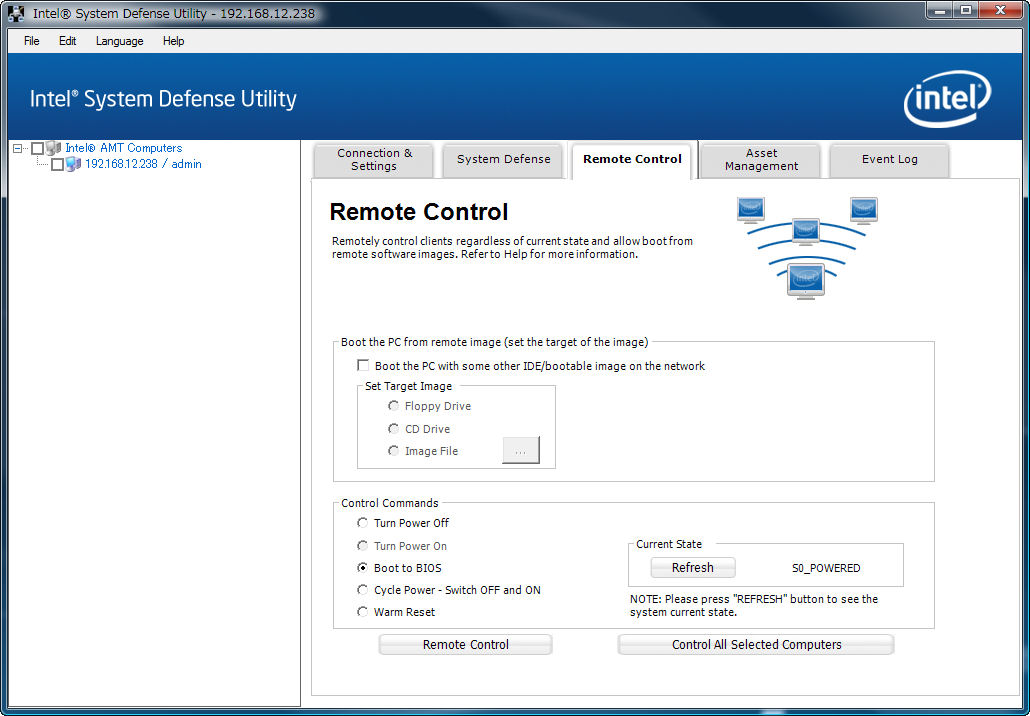
Task: Click the NOTE about pressing REFRESH
Action: [x=753, y=606]
